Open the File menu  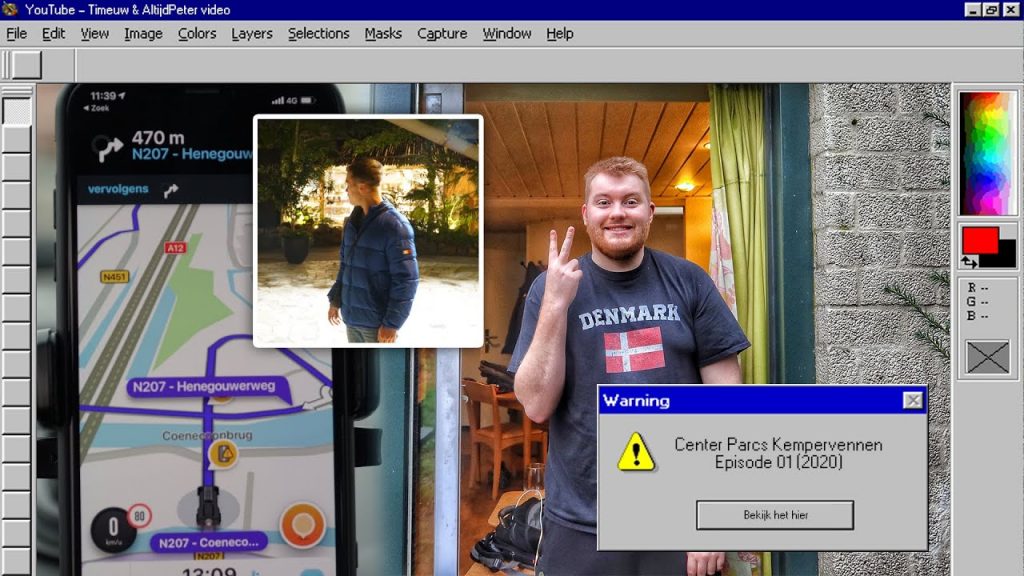17,34
